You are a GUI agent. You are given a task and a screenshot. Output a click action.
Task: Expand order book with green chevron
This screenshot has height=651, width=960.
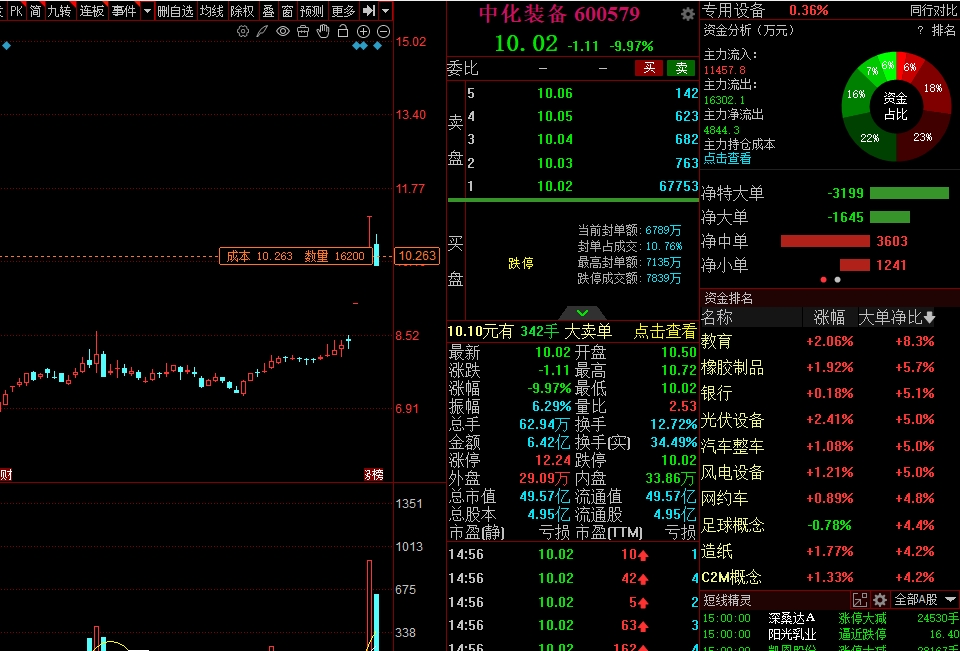[582, 313]
